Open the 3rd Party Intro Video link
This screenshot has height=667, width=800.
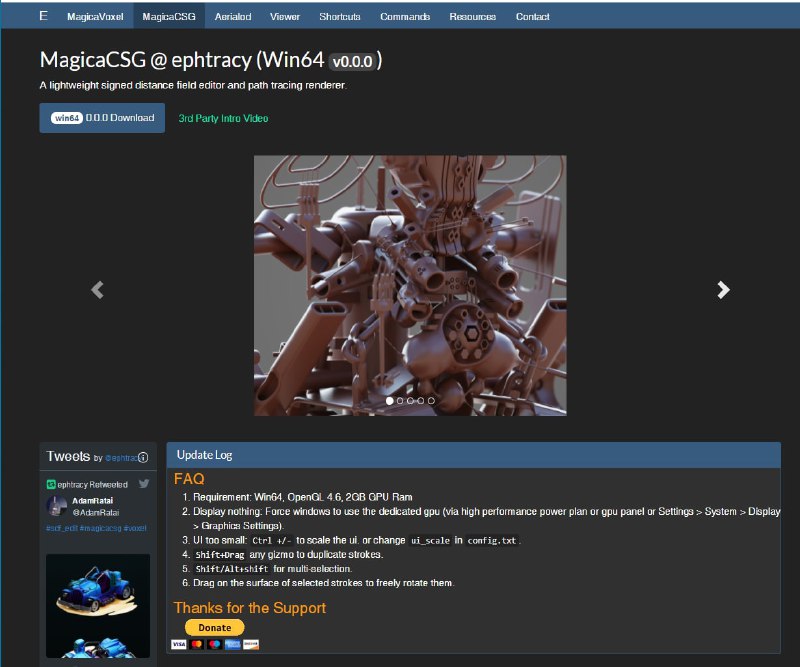223,118
